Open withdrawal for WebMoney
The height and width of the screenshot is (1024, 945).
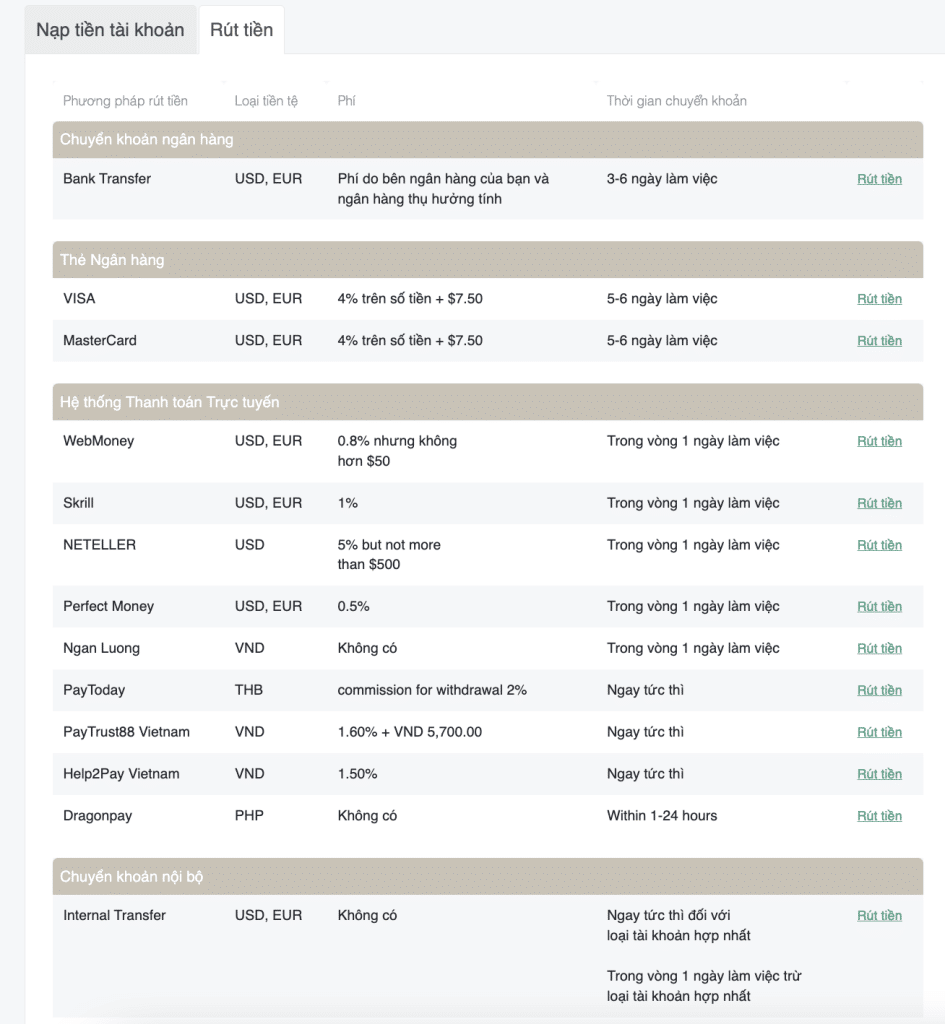tap(880, 440)
